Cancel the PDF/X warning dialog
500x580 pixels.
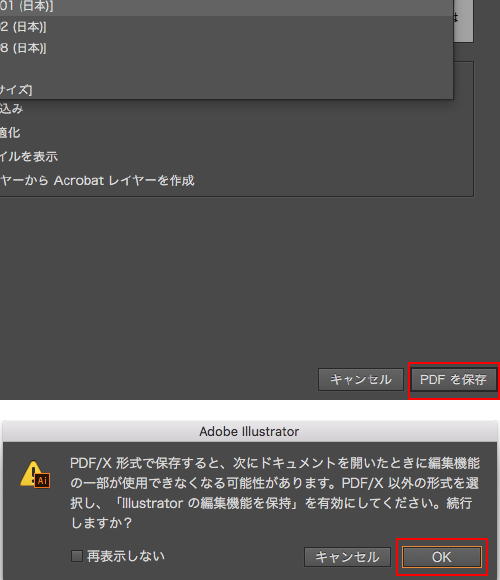tap(347, 557)
